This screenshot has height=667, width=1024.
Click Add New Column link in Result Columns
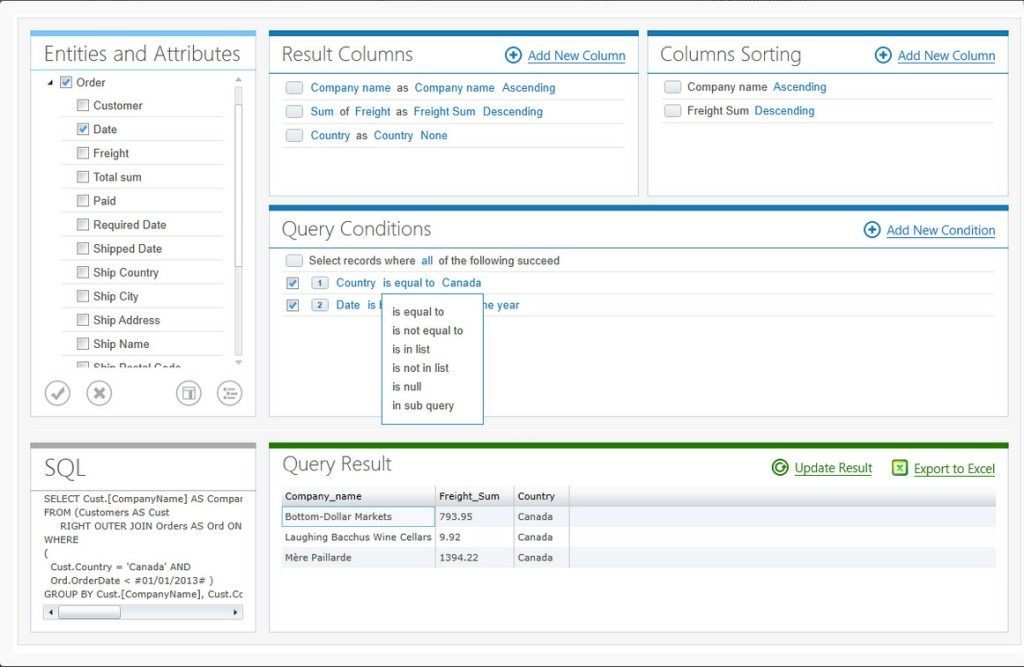coord(577,56)
